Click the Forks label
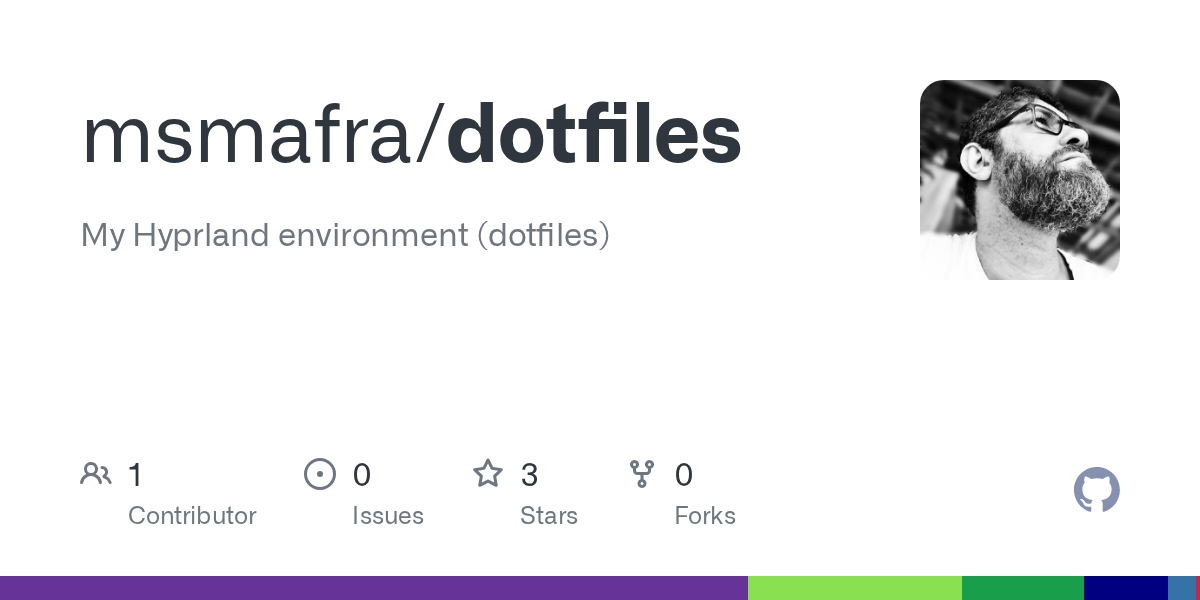The width and height of the screenshot is (1200, 600). 705,516
